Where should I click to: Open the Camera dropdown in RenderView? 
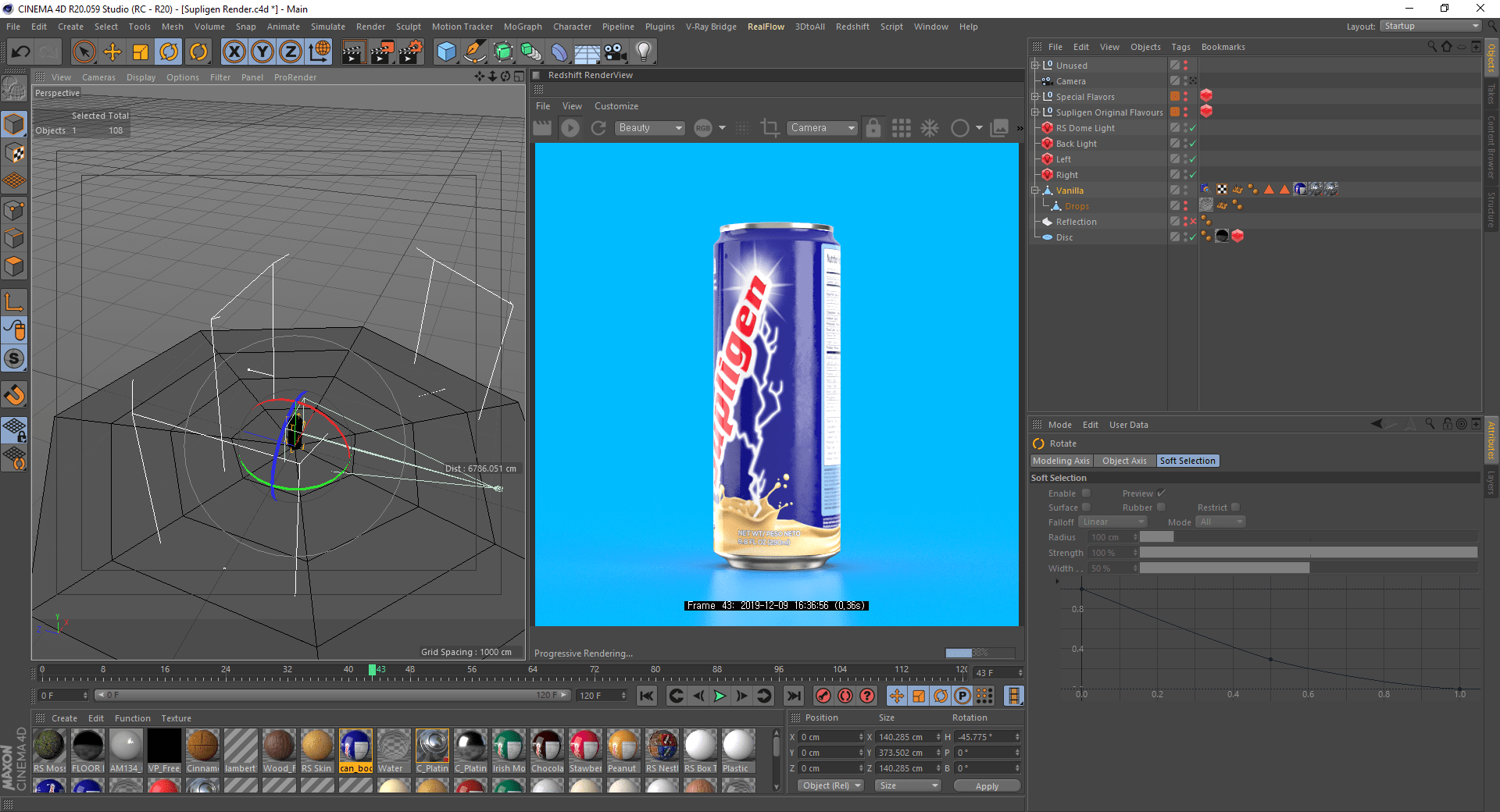pyautogui.click(x=822, y=128)
